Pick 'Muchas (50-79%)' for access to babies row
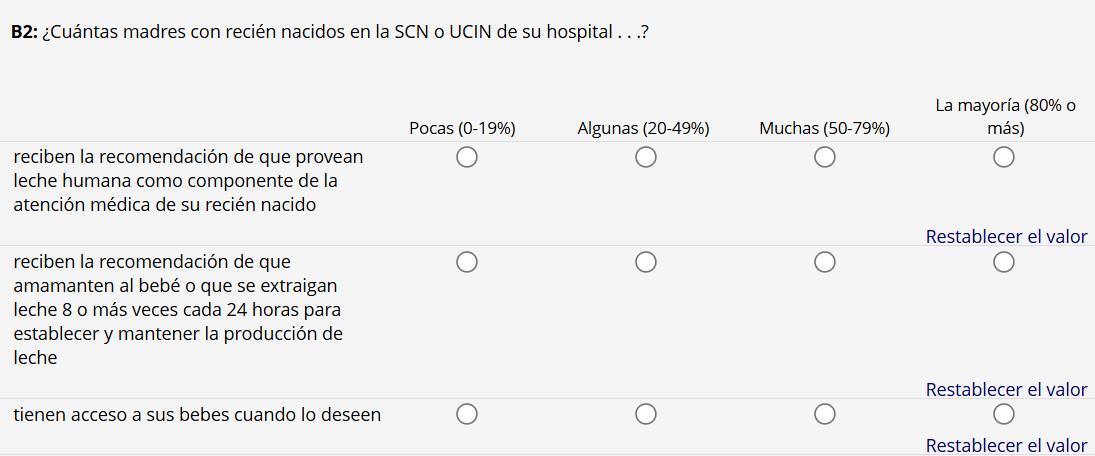Viewport: 1095px width, 456px height. pyautogui.click(x=824, y=414)
